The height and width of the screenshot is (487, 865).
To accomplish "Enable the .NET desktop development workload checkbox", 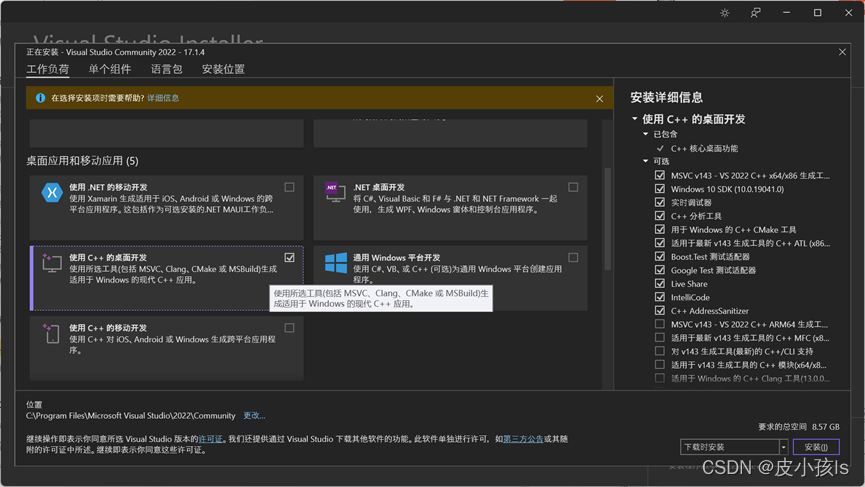I will coord(573,188).
